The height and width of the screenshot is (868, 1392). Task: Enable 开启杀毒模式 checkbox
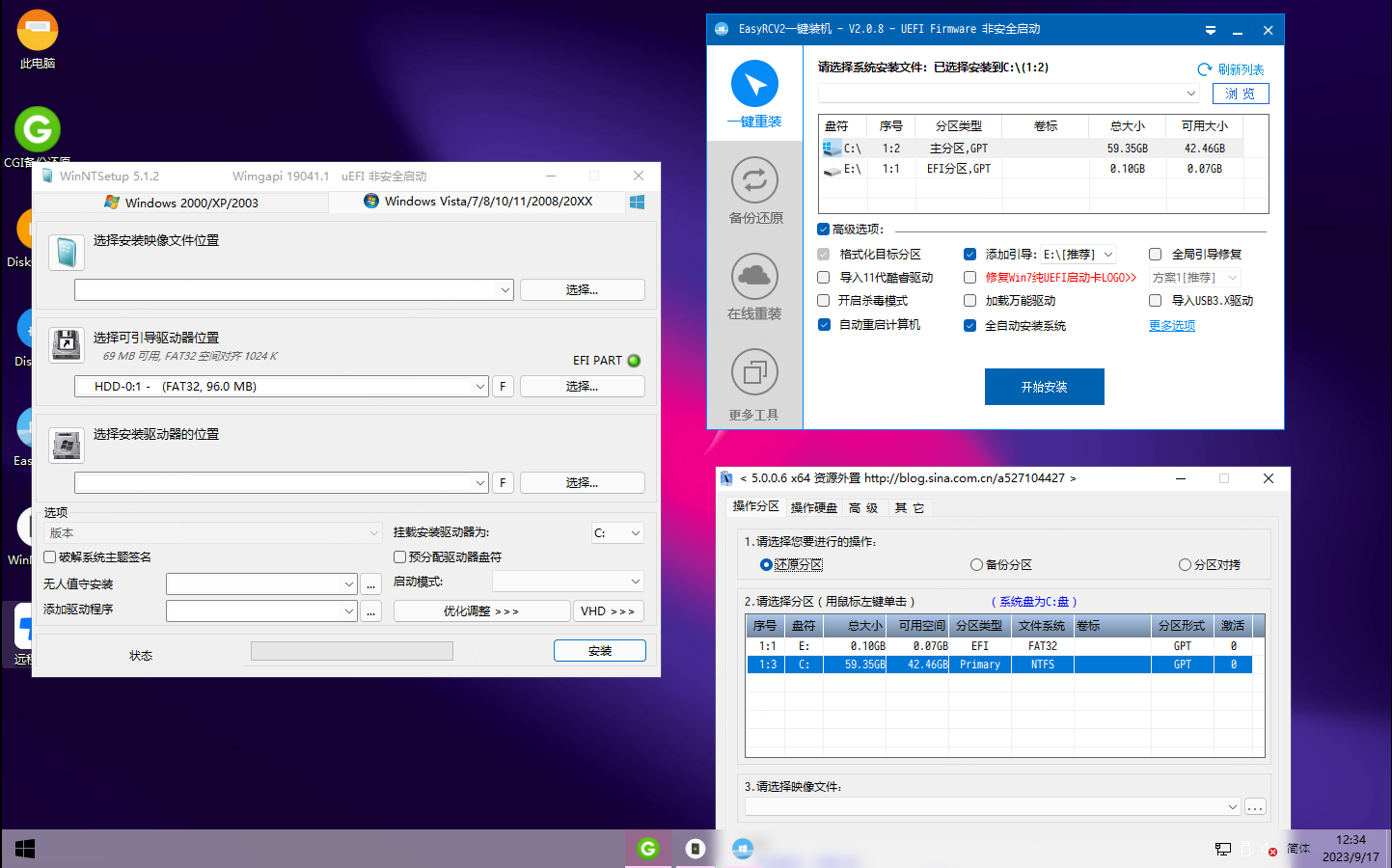(823, 301)
